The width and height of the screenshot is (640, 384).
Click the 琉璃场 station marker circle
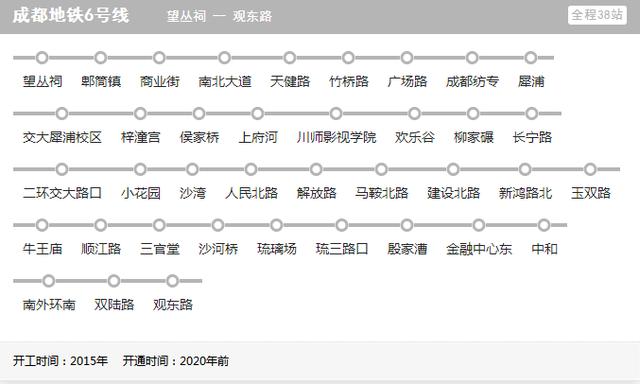pyautogui.click(x=277, y=225)
